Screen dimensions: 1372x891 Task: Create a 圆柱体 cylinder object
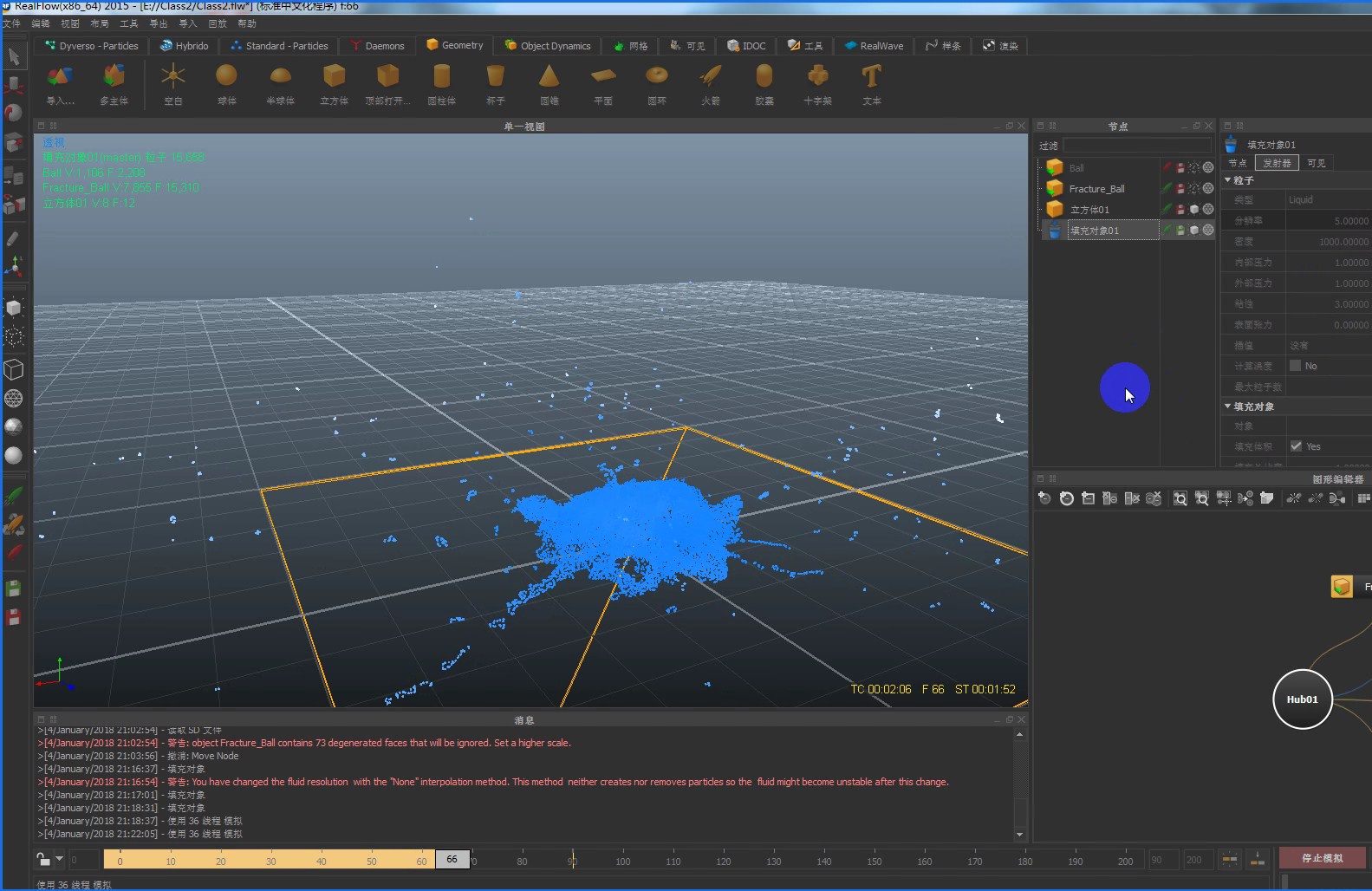(441, 77)
